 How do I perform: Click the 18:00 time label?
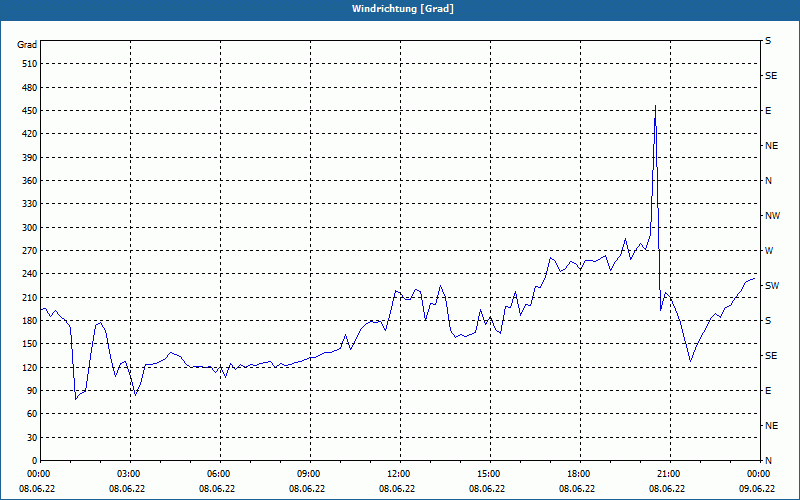(x=577, y=474)
